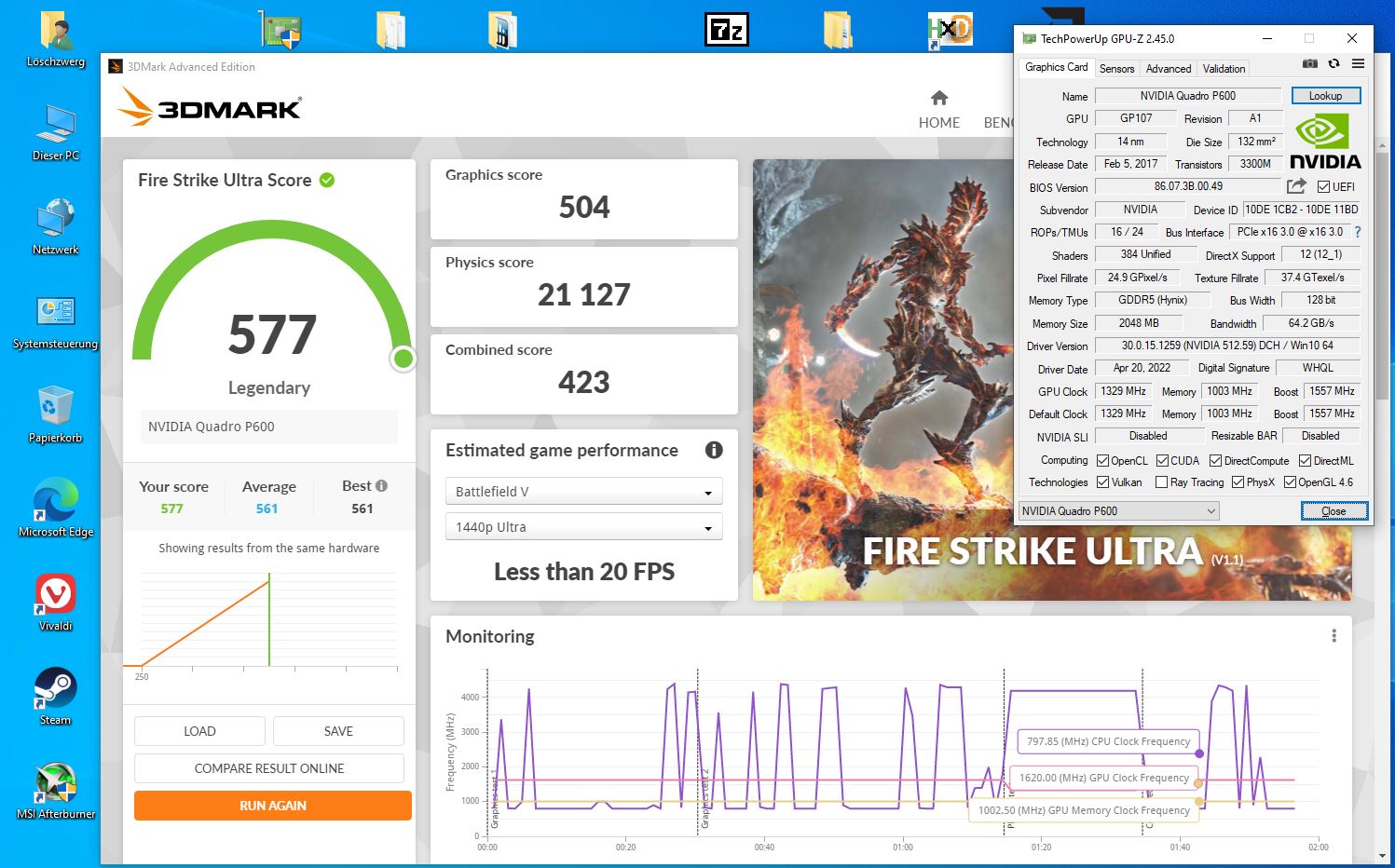Toggle the Ray Tracing checkbox
Screen dimensions: 1395x868
pos(1161,481)
